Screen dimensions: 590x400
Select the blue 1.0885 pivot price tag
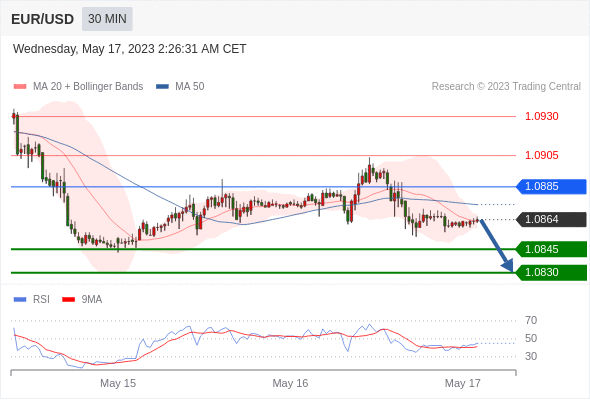pyautogui.click(x=551, y=187)
